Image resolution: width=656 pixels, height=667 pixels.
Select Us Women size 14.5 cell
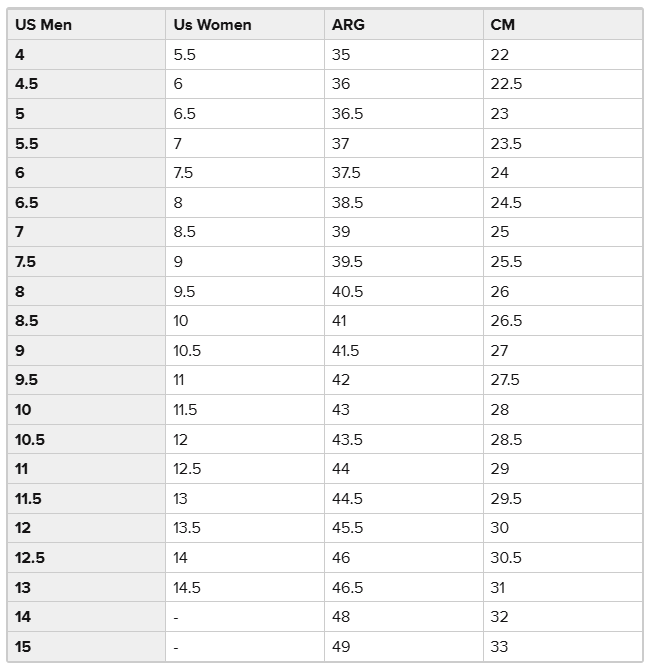pyautogui.click(x=245, y=587)
